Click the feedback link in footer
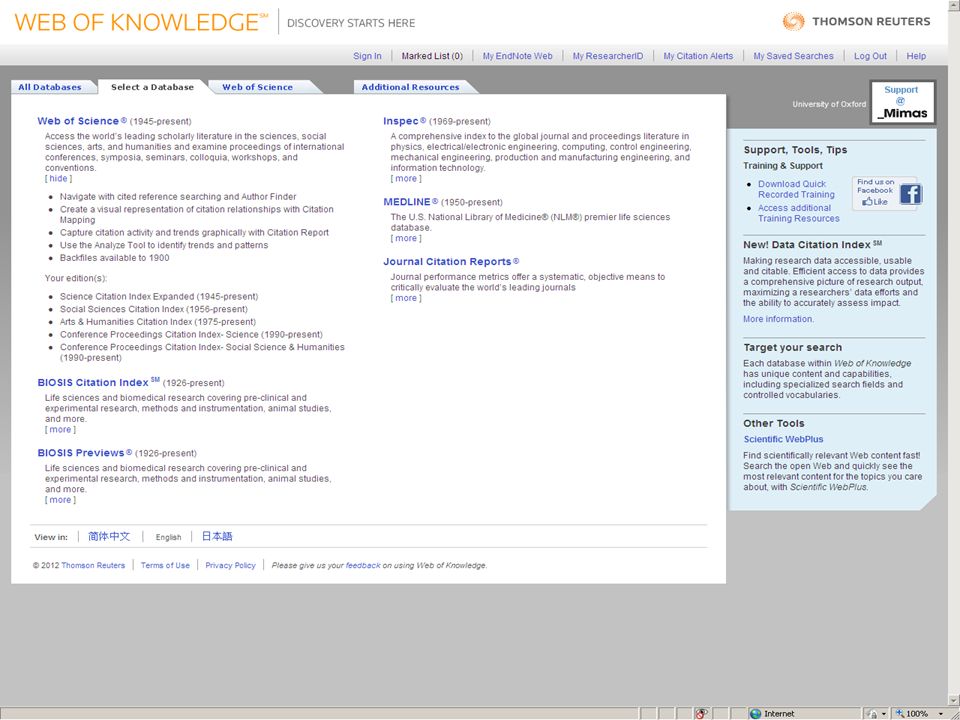 363,565
